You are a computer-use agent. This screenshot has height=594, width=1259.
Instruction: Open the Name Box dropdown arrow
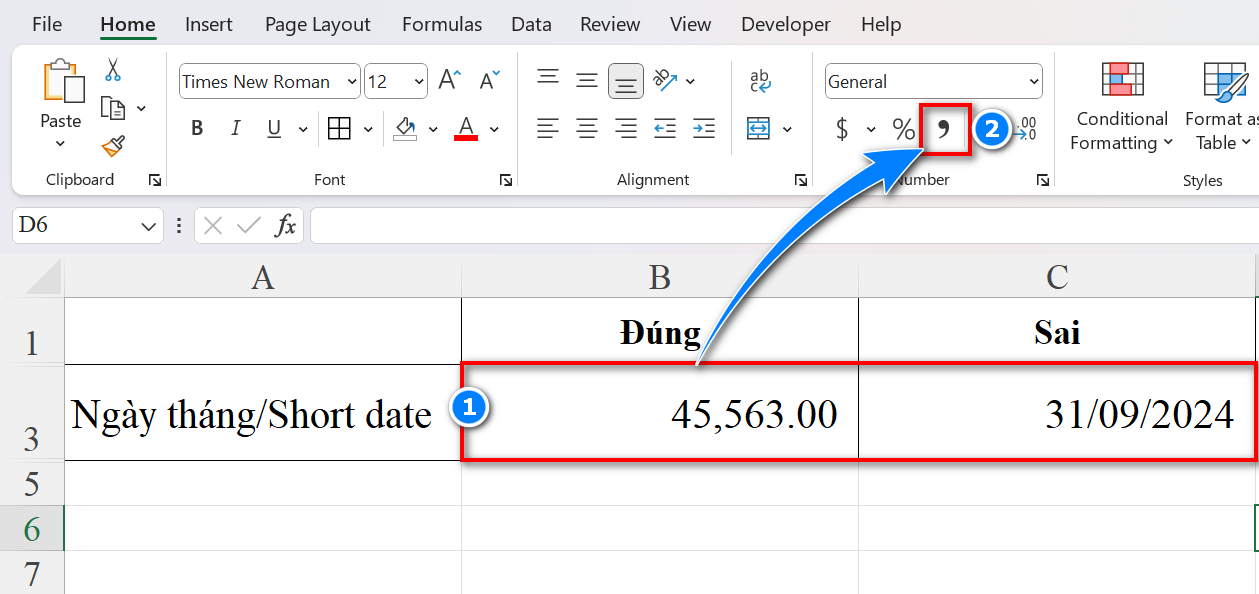pos(148,226)
